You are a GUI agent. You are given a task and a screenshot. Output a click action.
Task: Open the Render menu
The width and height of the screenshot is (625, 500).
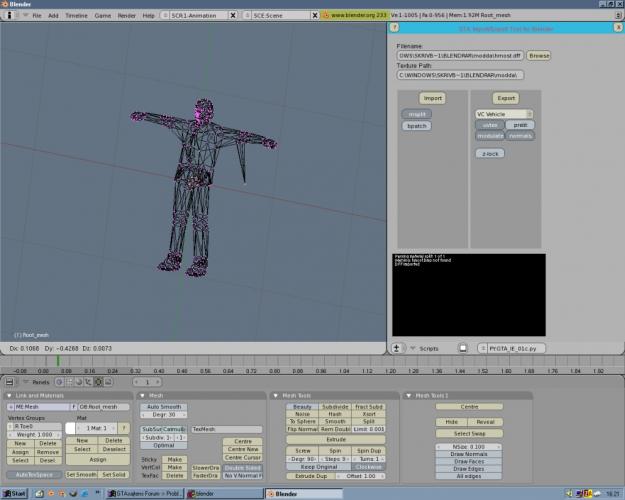coord(127,16)
